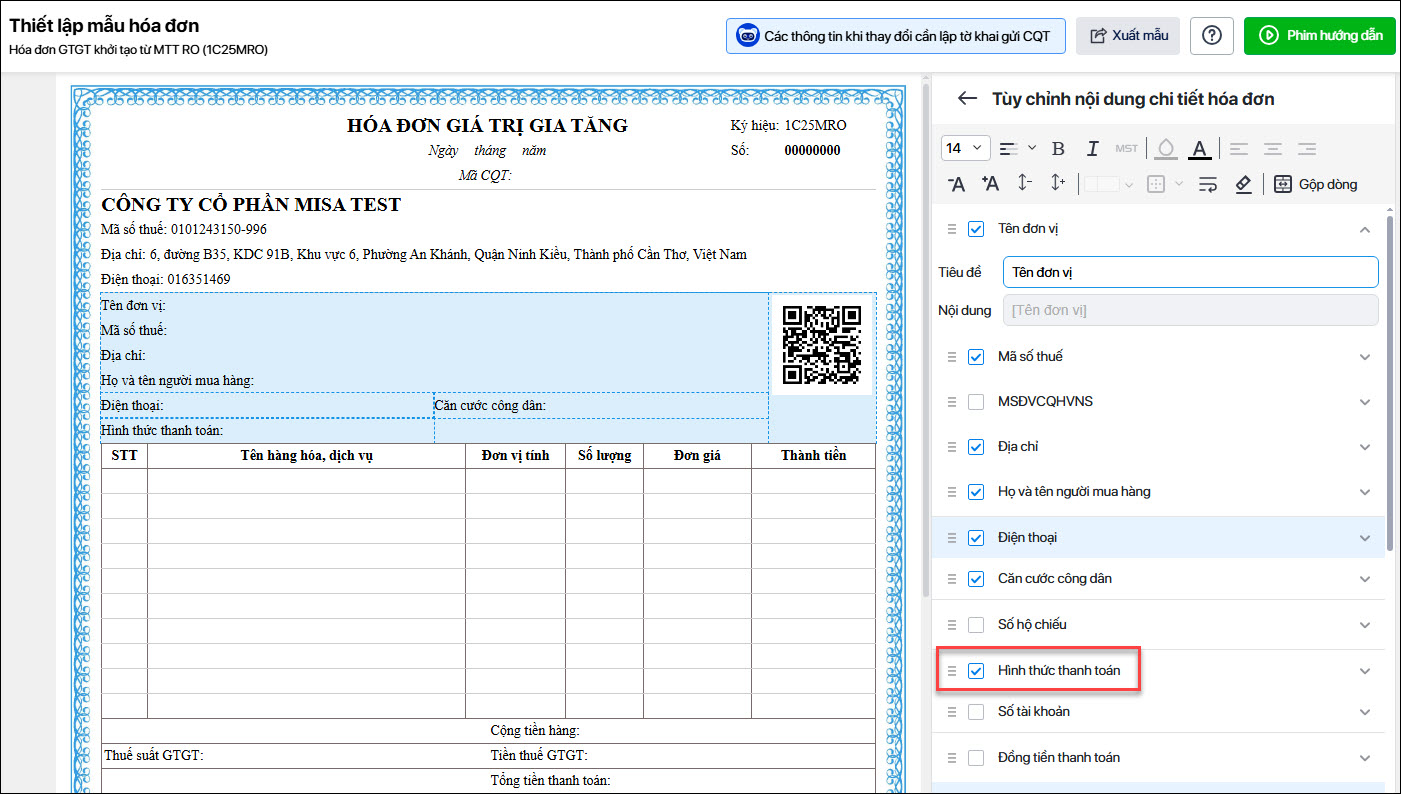Click the increase font size icon
The height and width of the screenshot is (794, 1401).
pyautogui.click(x=990, y=184)
